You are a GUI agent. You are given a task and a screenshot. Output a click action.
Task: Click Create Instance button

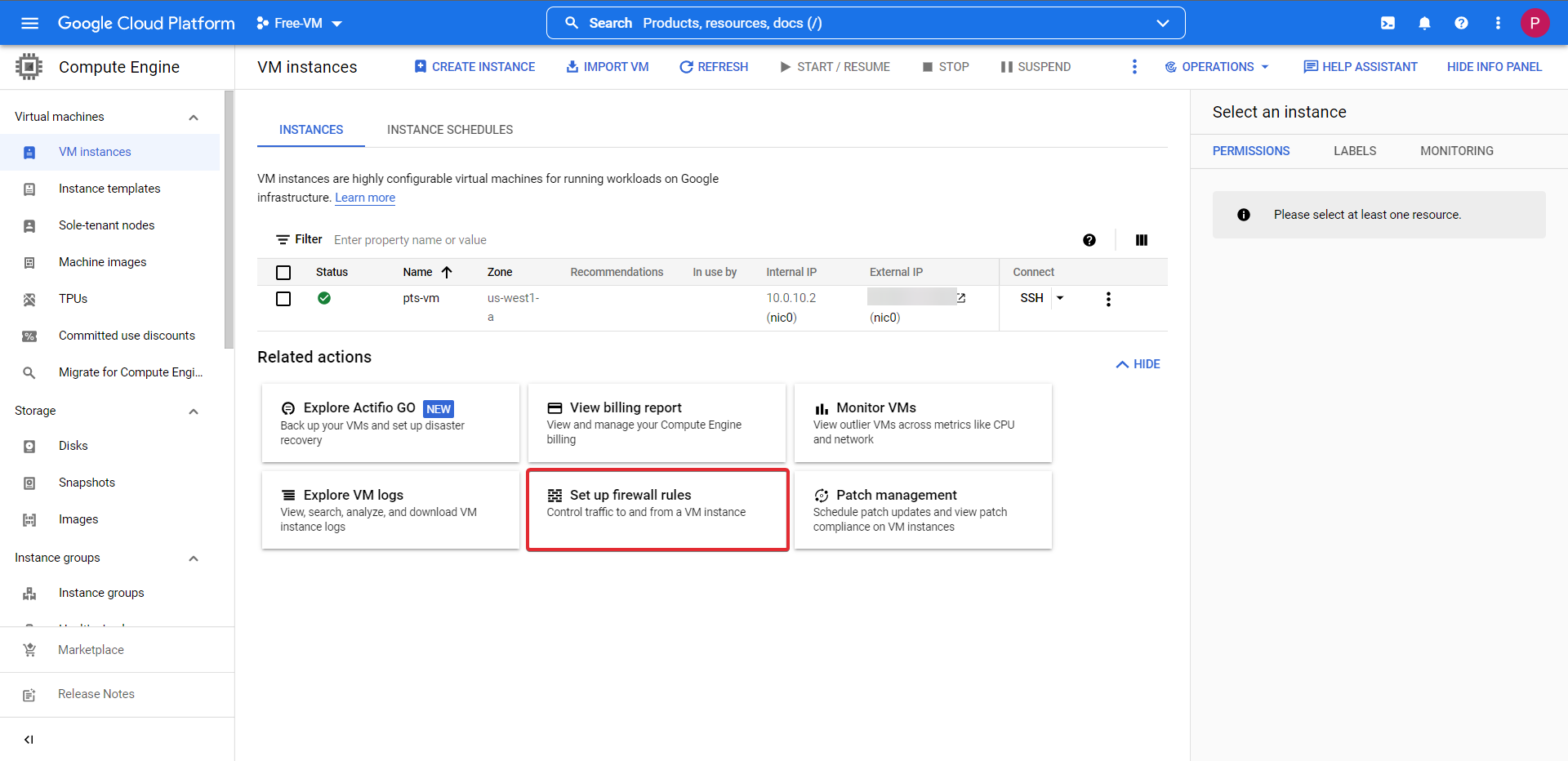[x=474, y=67]
